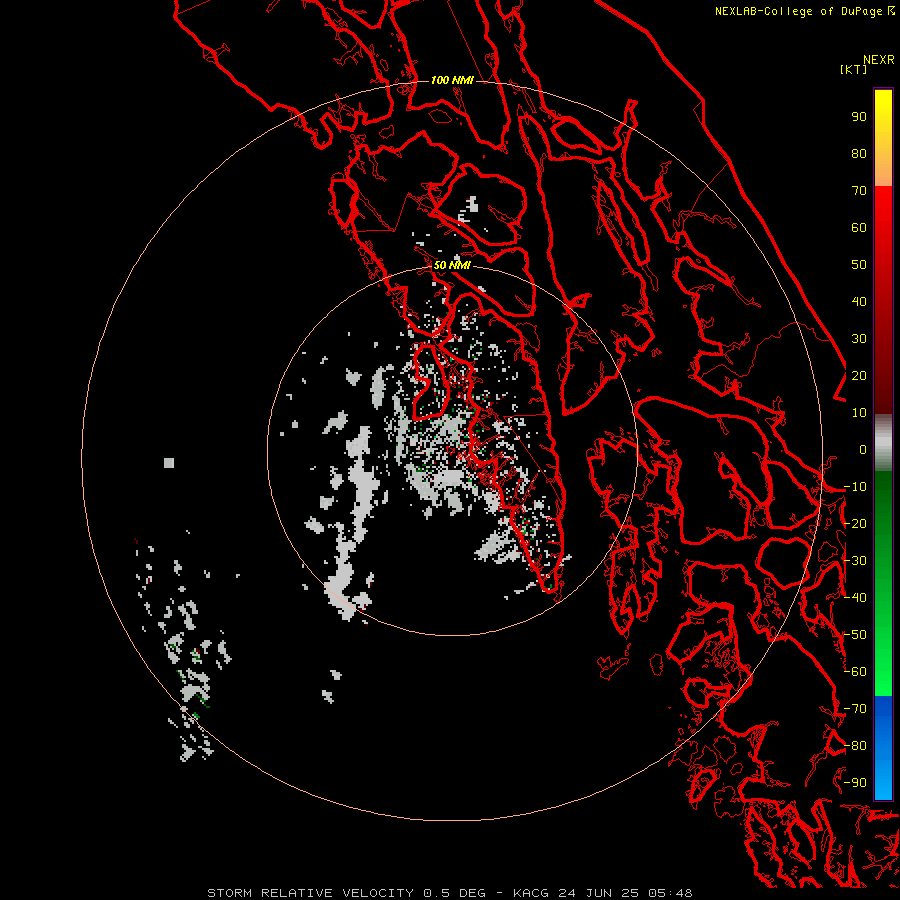The image size is (900, 900).
Task: Click the 100 NMI range ring label
Action: [452, 80]
